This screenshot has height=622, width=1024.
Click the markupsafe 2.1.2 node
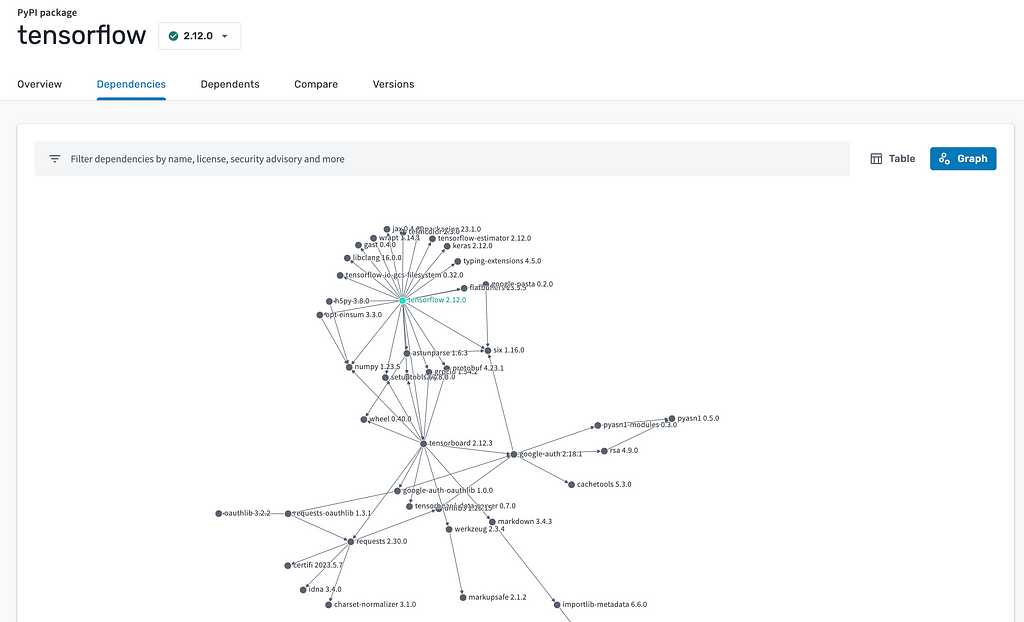(462, 598)
